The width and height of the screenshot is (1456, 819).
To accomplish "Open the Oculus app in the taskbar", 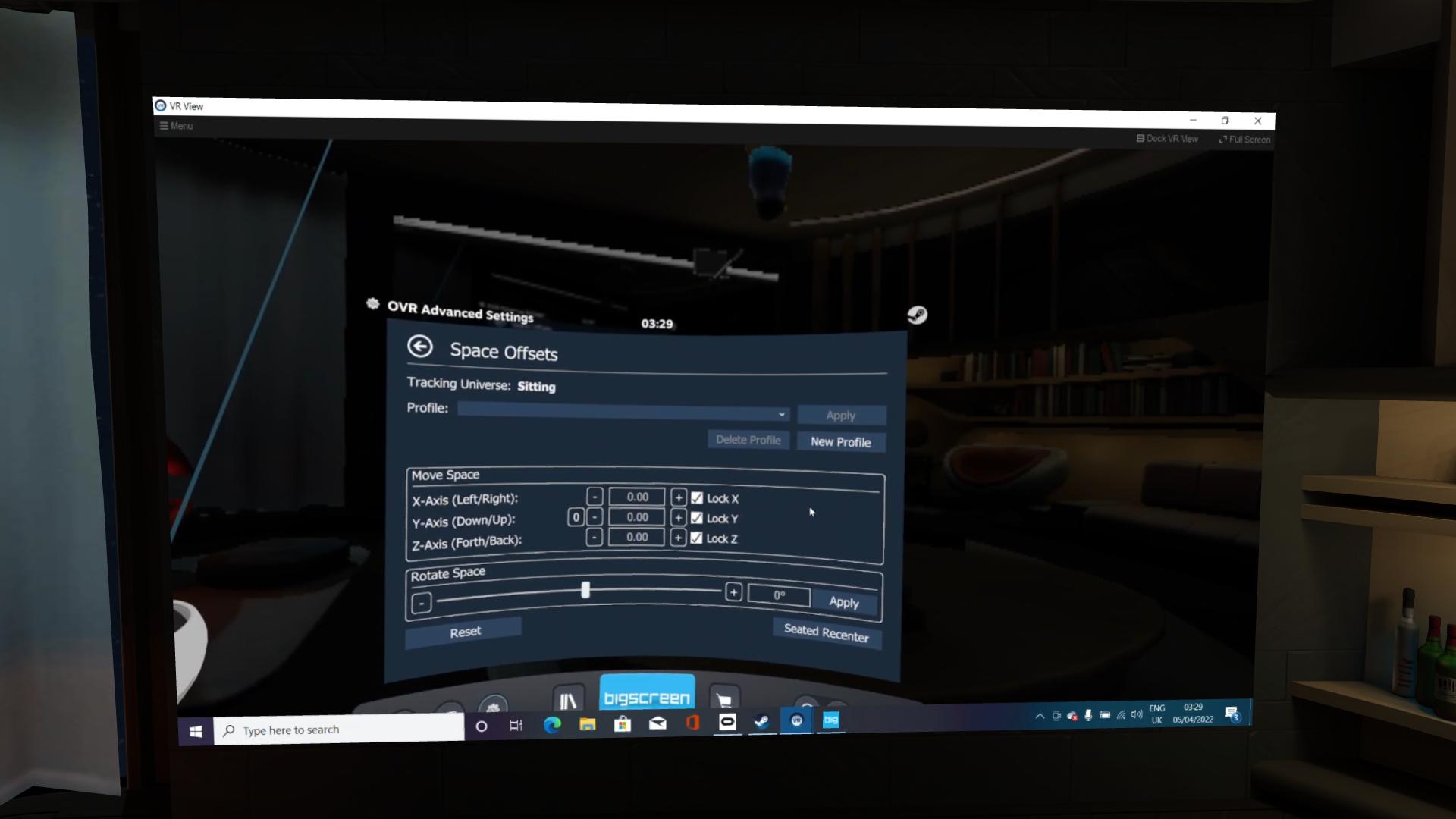I will (x=727, y=722).
